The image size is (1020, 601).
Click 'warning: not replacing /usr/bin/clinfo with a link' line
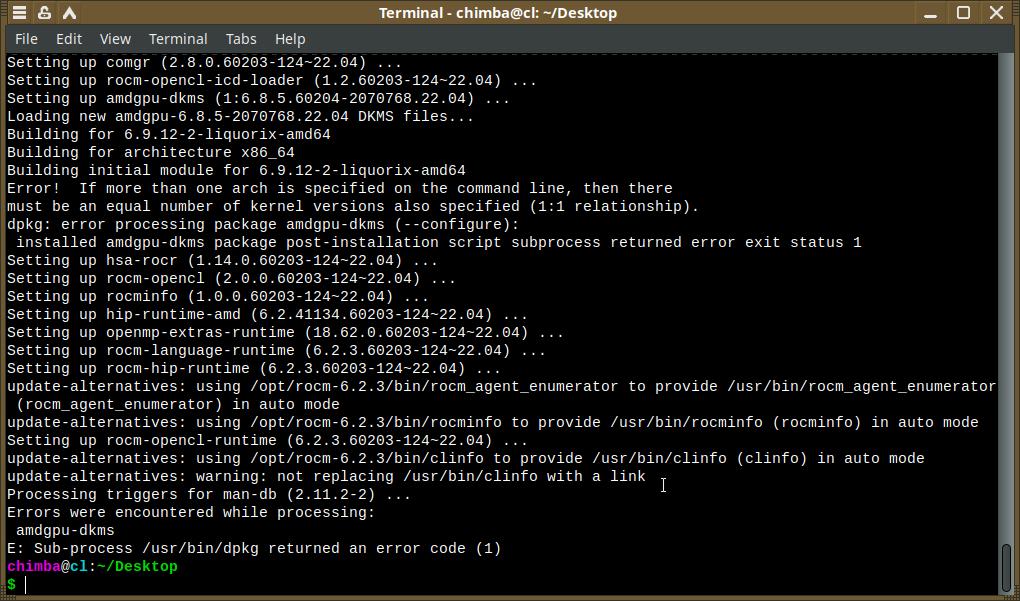pos(326,477)
